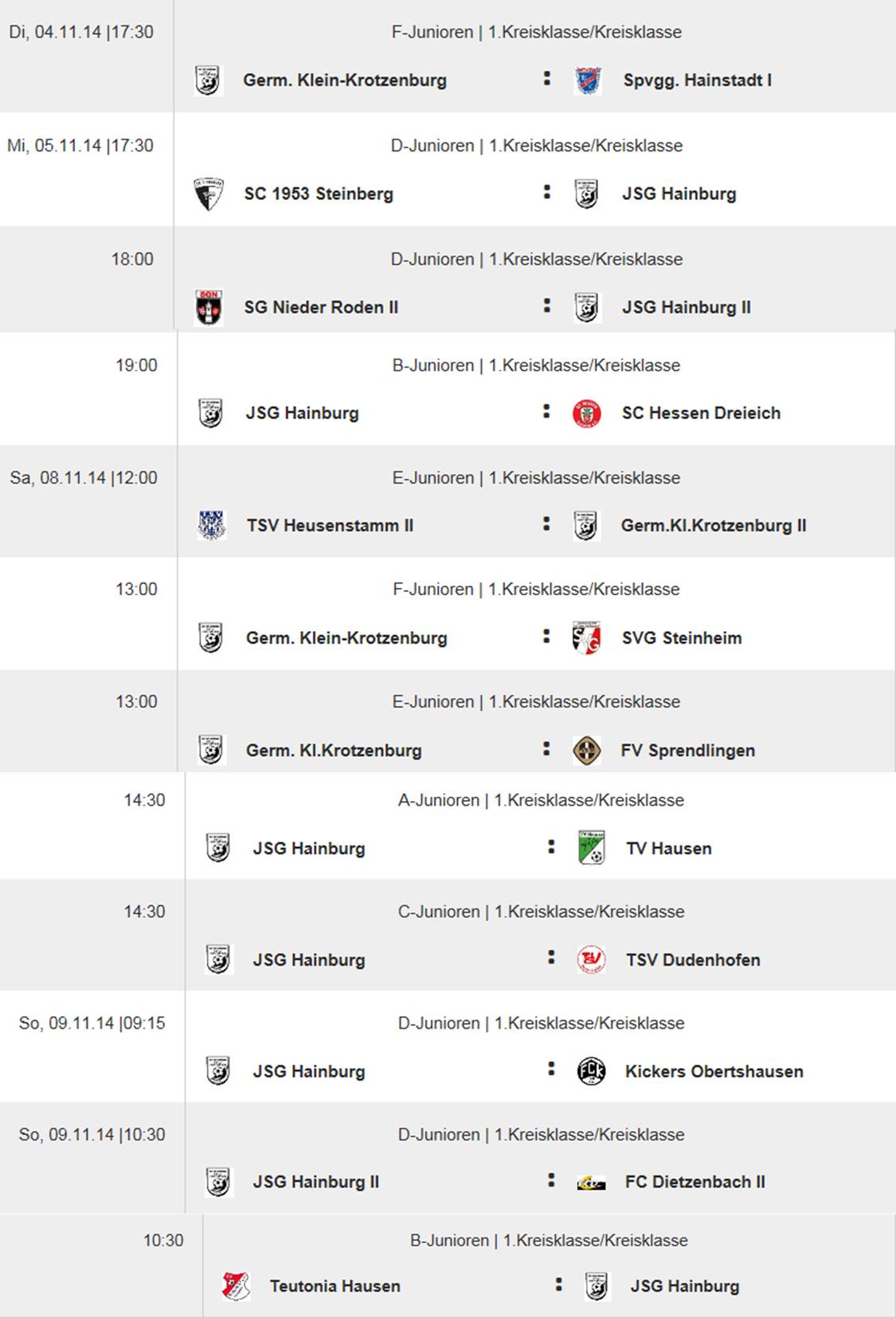Open the match between SG Nieder Roden II and JSG Hainburg II
Viewport: 896px width, 1318px height.
point(546,305)
